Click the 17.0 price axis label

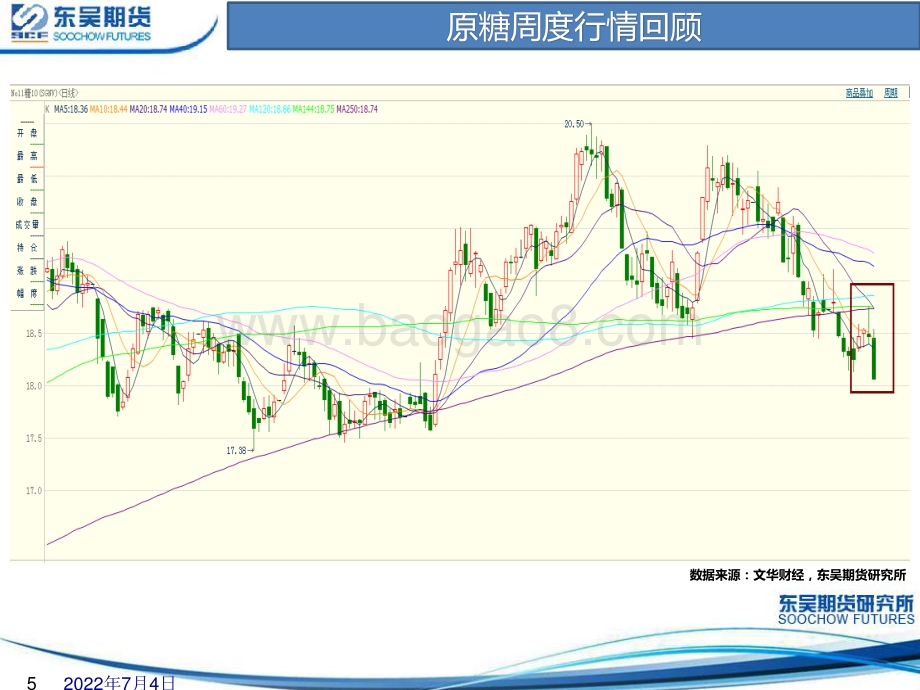(33, 491)
